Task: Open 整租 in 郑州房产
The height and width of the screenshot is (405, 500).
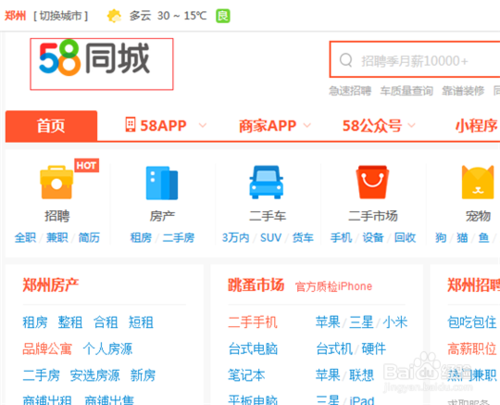Action: click(x=70, y=322)
